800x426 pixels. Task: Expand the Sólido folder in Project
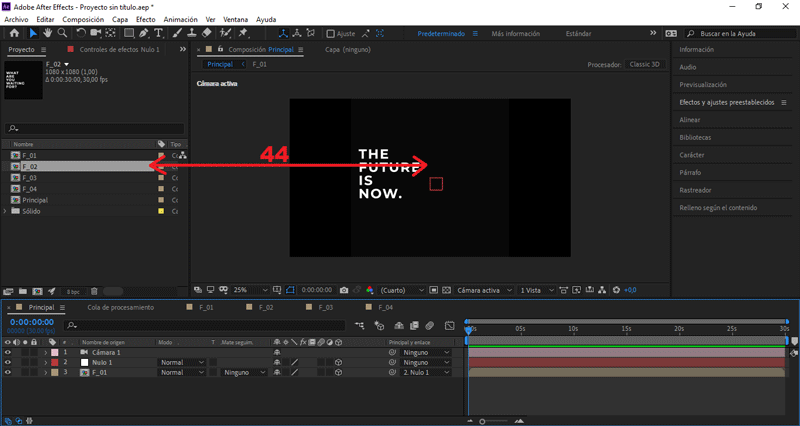coord(5,211)
